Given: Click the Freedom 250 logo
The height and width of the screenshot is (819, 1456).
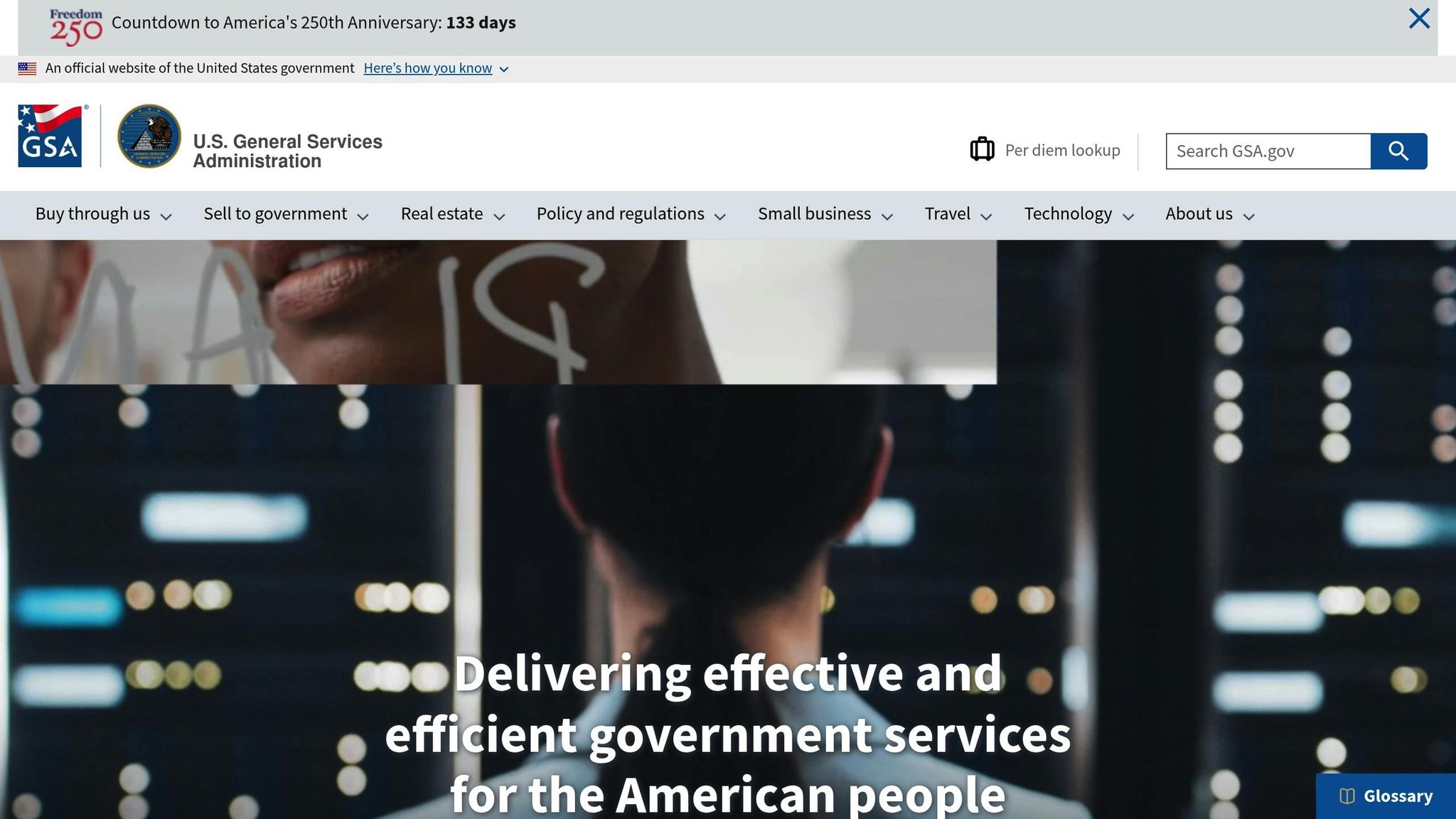Looking at the screenshot, I should pyautogui.click(x=76, y=27).
